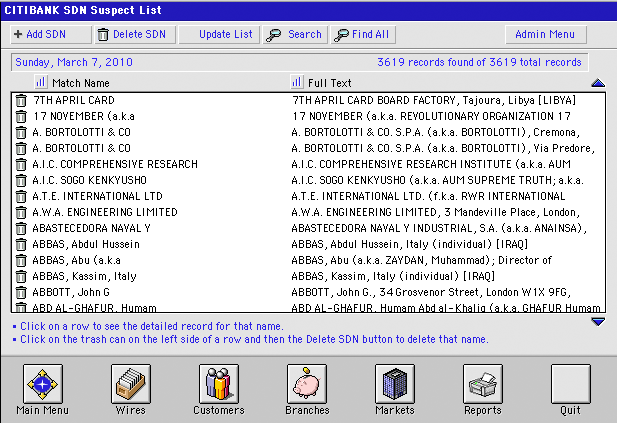Viewport: 617px width, 423px height.
Task: Click full text RWR INTERNATIONAL entry
Action: click(428, 196)
